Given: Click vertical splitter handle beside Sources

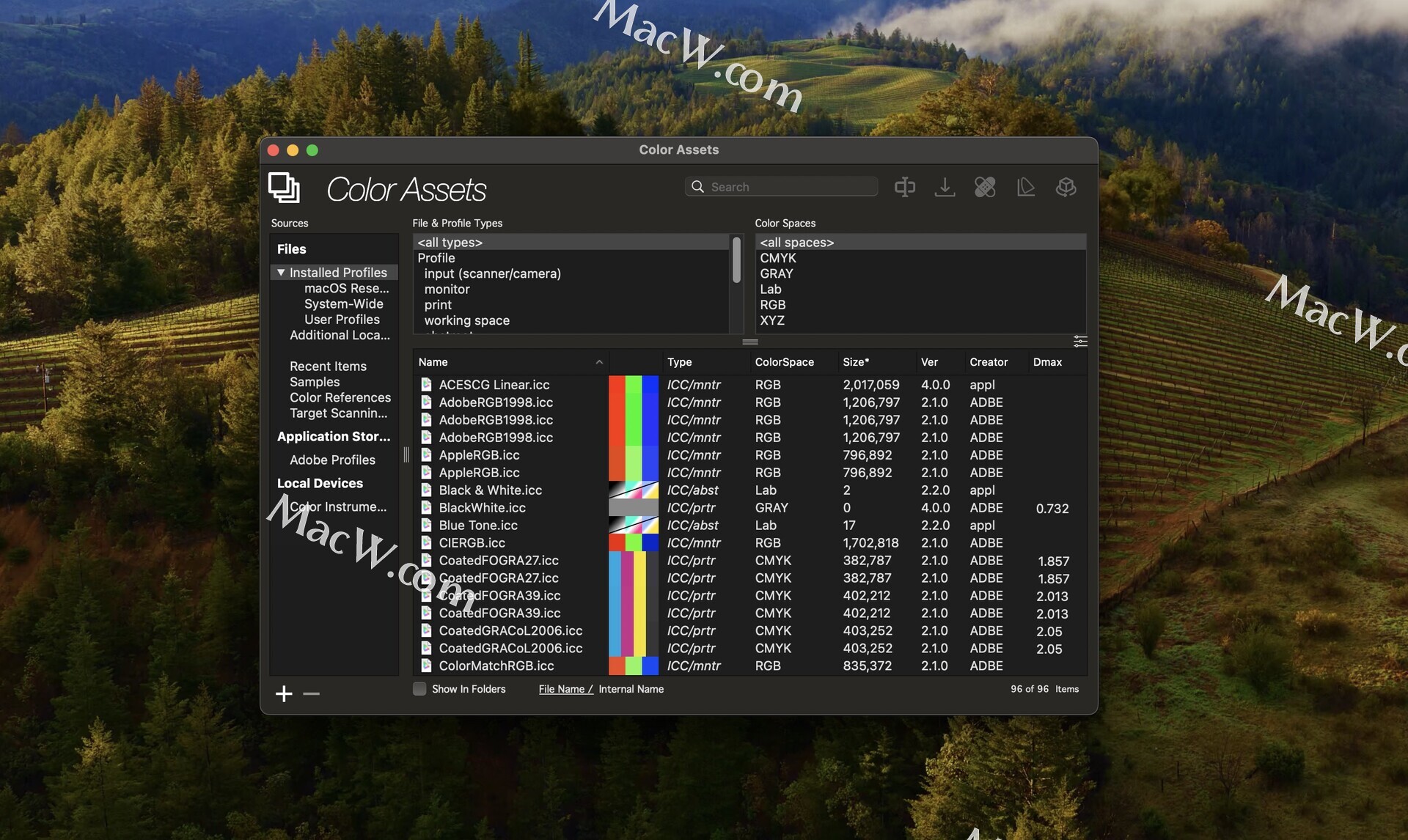Looking at the screenshot, I should pyautogui.click(x=406, y=455).
